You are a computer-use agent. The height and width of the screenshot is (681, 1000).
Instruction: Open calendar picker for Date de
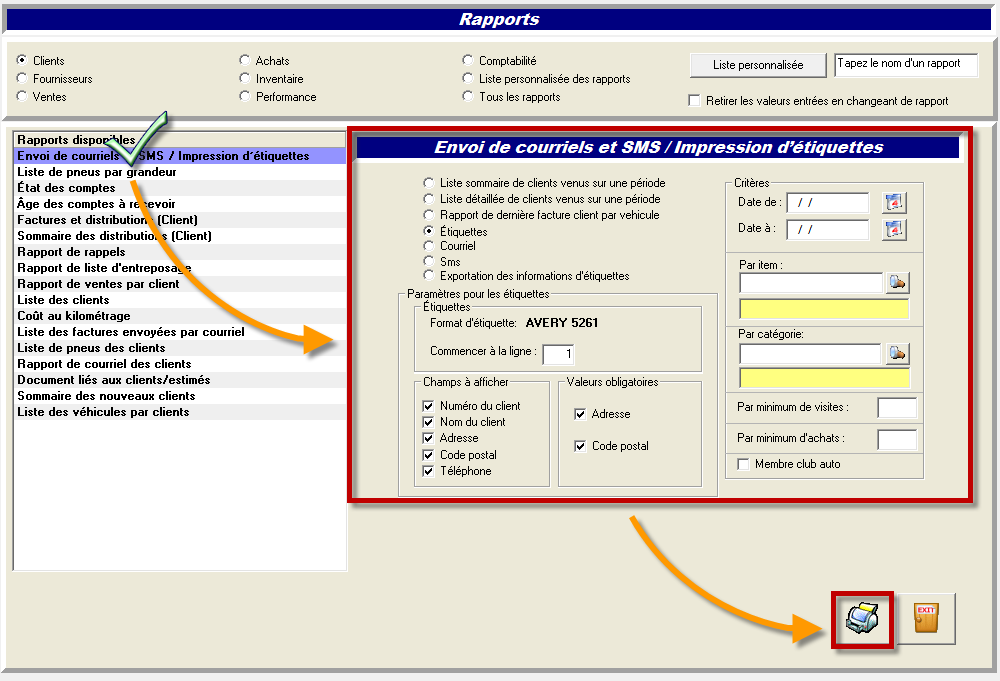(894, 203)
